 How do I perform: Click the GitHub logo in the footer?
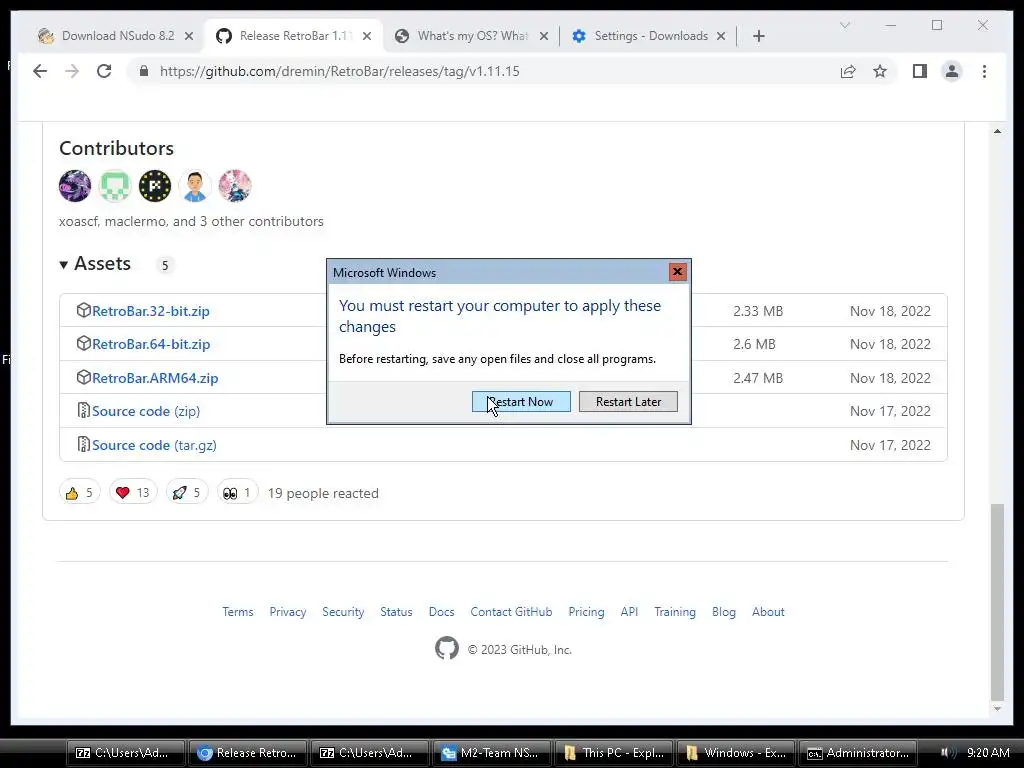click(447, 648)
